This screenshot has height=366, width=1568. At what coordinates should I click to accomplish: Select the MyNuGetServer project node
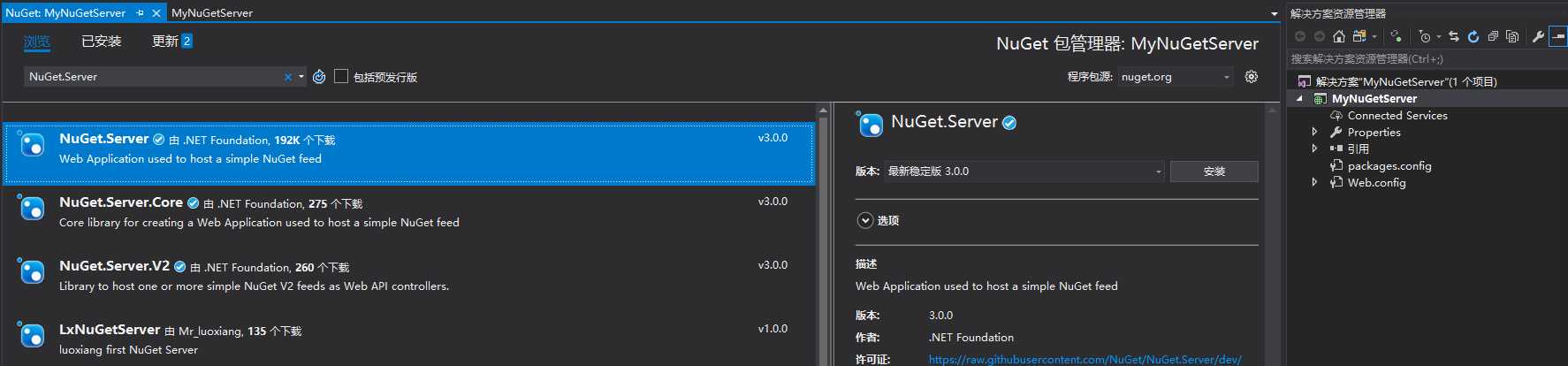coord(1374,99)
